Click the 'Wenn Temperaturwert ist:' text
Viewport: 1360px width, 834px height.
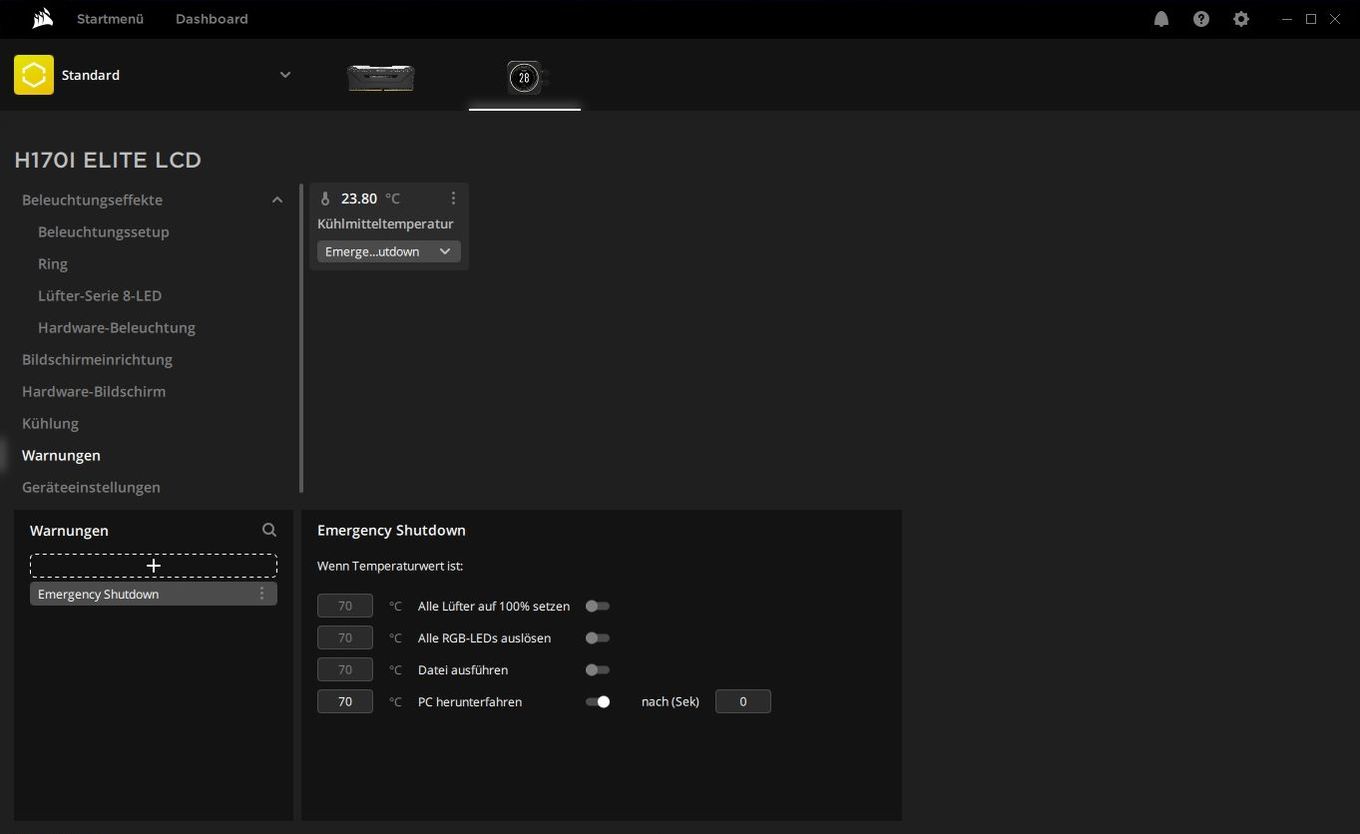pyautogui.click(x=390, y=566)
